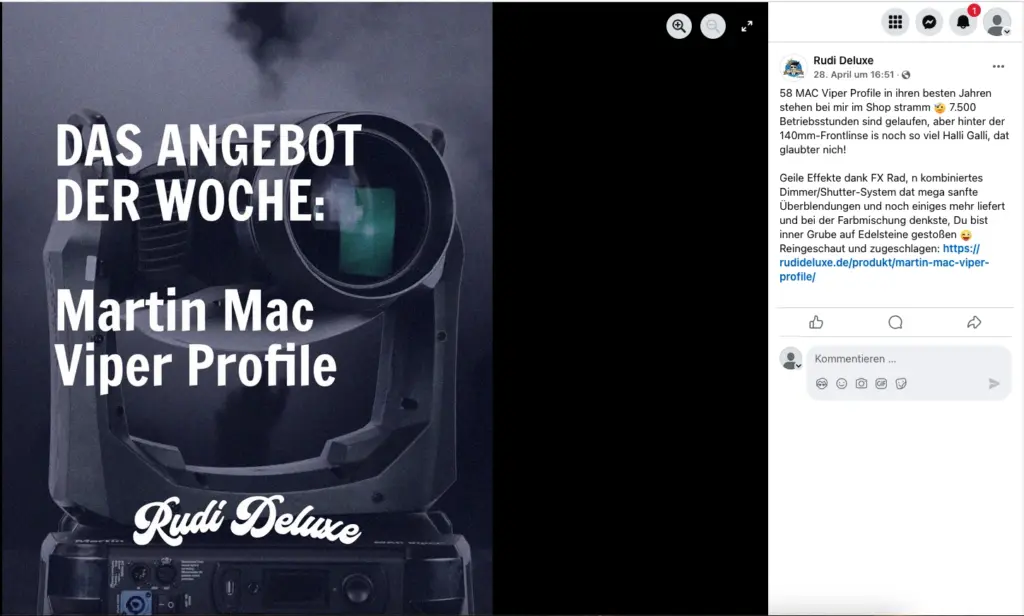Screen dimensions: 1024x616
Task: Add a sticker to the comment
Action: click(901, 383)
